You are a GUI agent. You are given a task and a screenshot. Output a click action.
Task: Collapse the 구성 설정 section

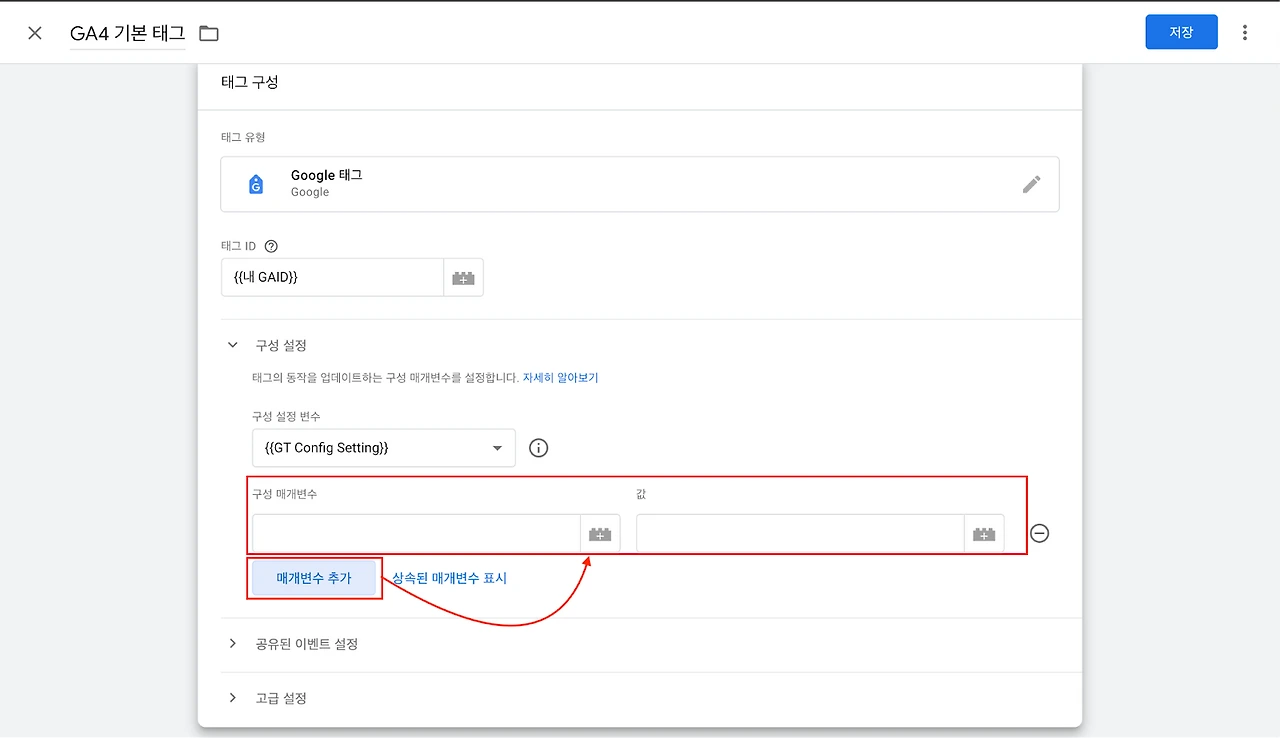(233, 345)
